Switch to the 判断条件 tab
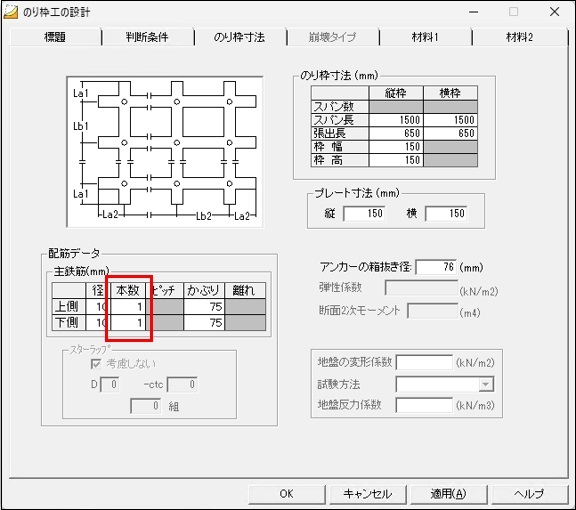Image resolution: width=576 pixels, height=510 pixels. [147, 37]
